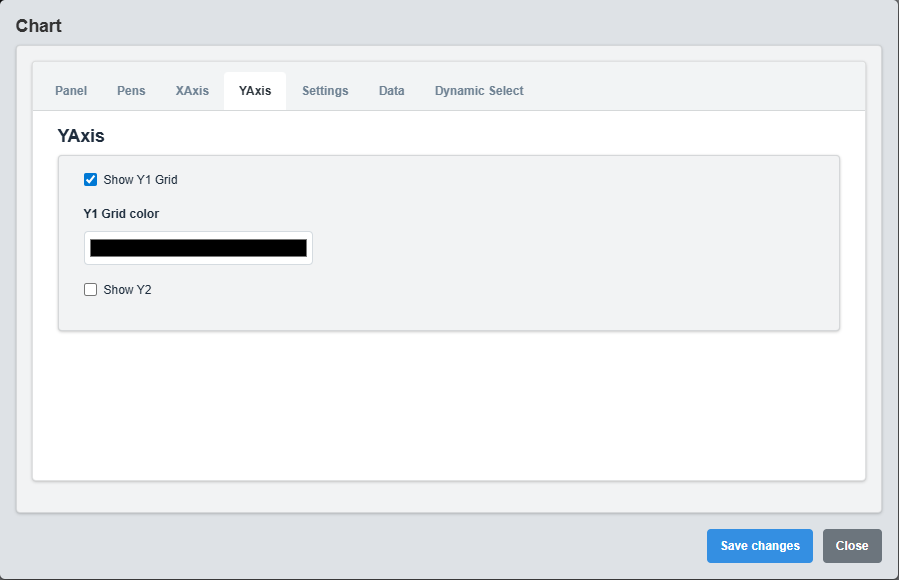Switch to the Panel tab
Image resolution: width=899 pixels, height=580 pixels.
click(x=70, y=90)
